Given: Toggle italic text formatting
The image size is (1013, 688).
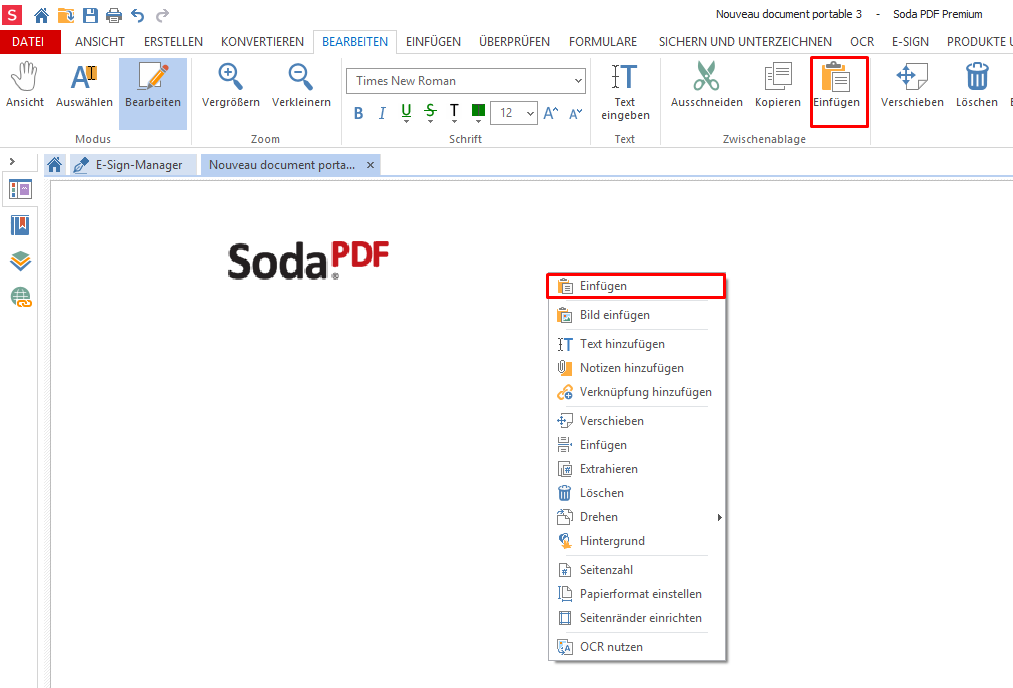Looking at the screenshot, I should point(382,113).
